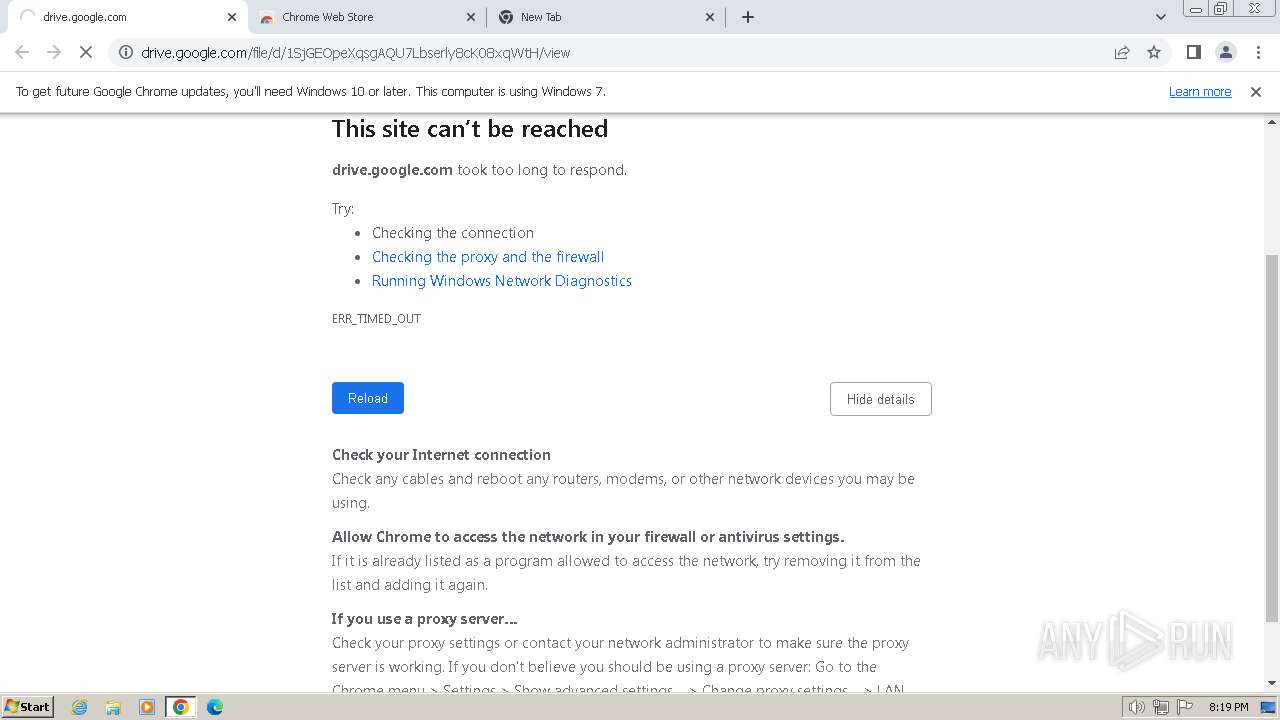Click the volume speaker tray icon
The height and width of the screenshot is (720, 1280).
tap(1137, 707)
